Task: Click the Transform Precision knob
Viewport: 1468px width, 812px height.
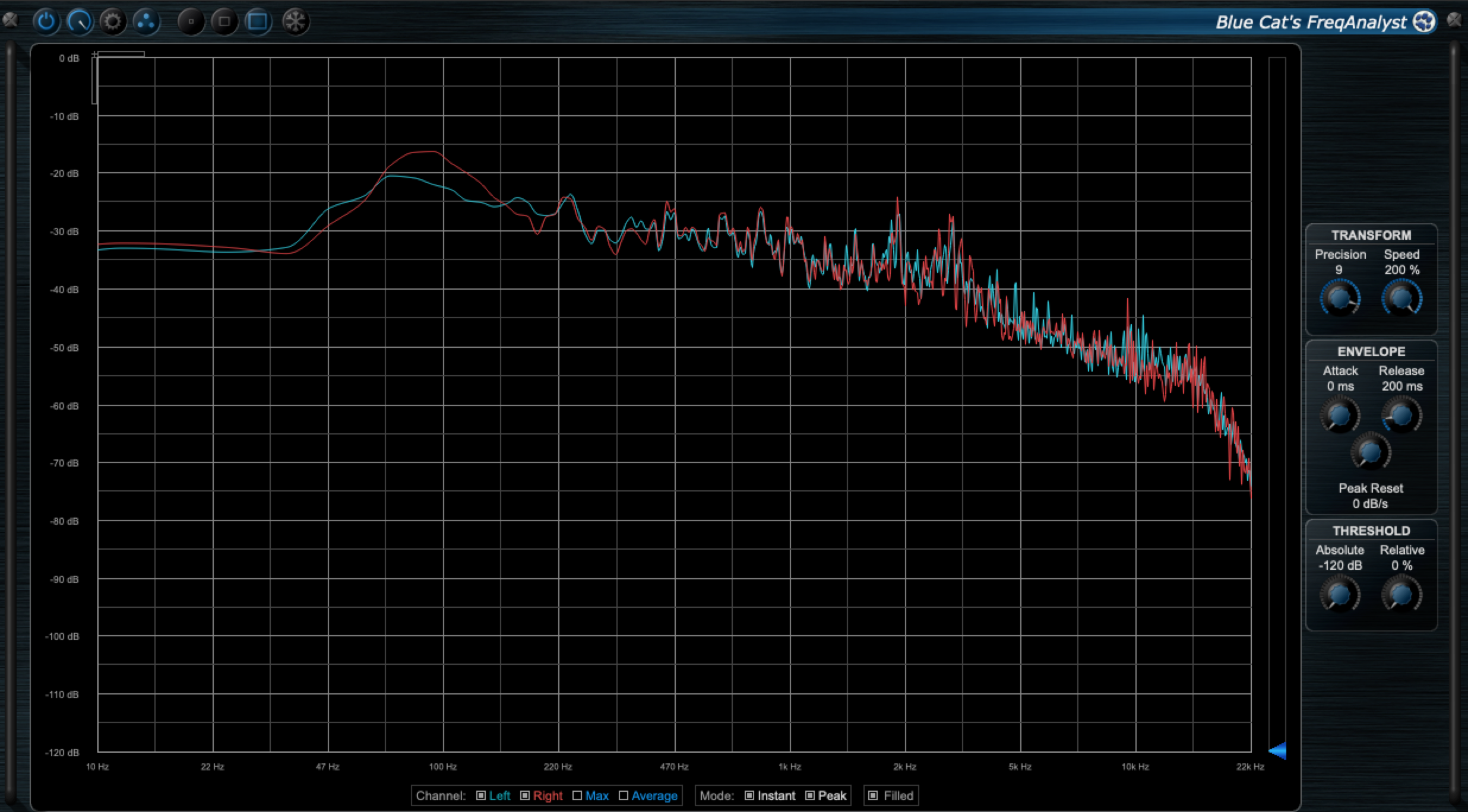Action: point(1340,298)
